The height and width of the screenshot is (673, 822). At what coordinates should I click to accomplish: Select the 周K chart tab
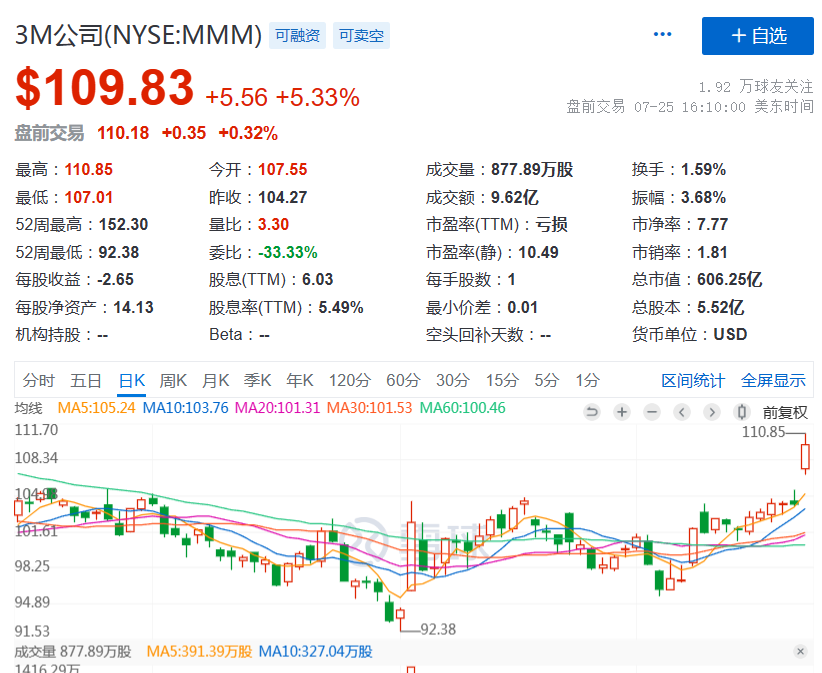[x=173, y=381]
